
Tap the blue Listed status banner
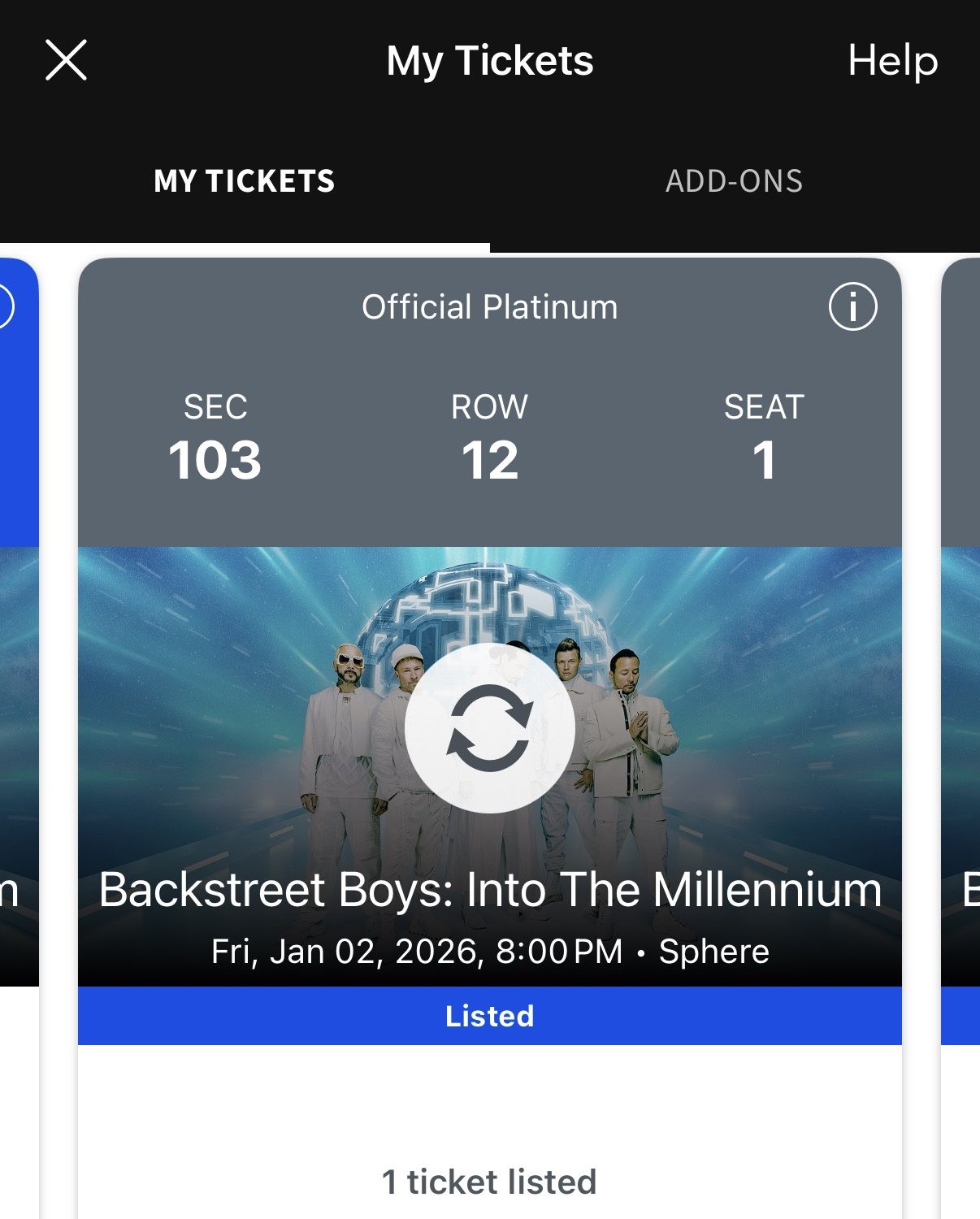click(x=490, y=1016)
